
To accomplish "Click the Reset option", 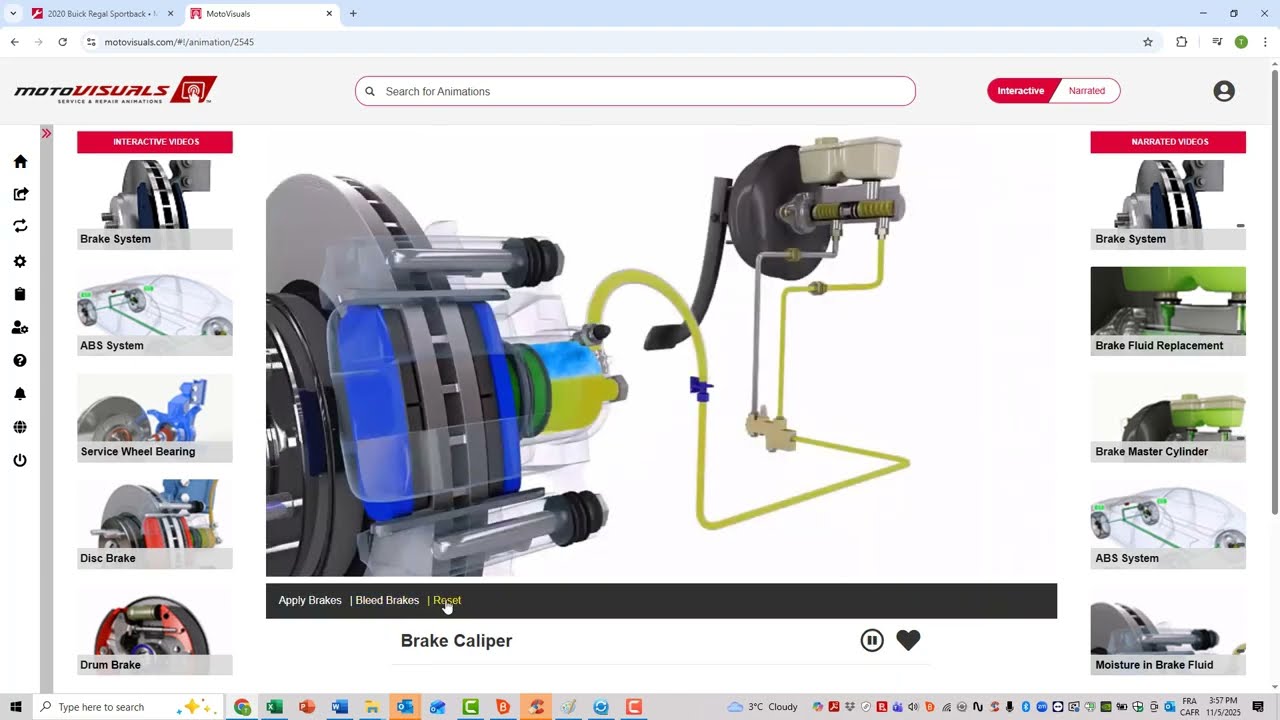I will [447, 600].
